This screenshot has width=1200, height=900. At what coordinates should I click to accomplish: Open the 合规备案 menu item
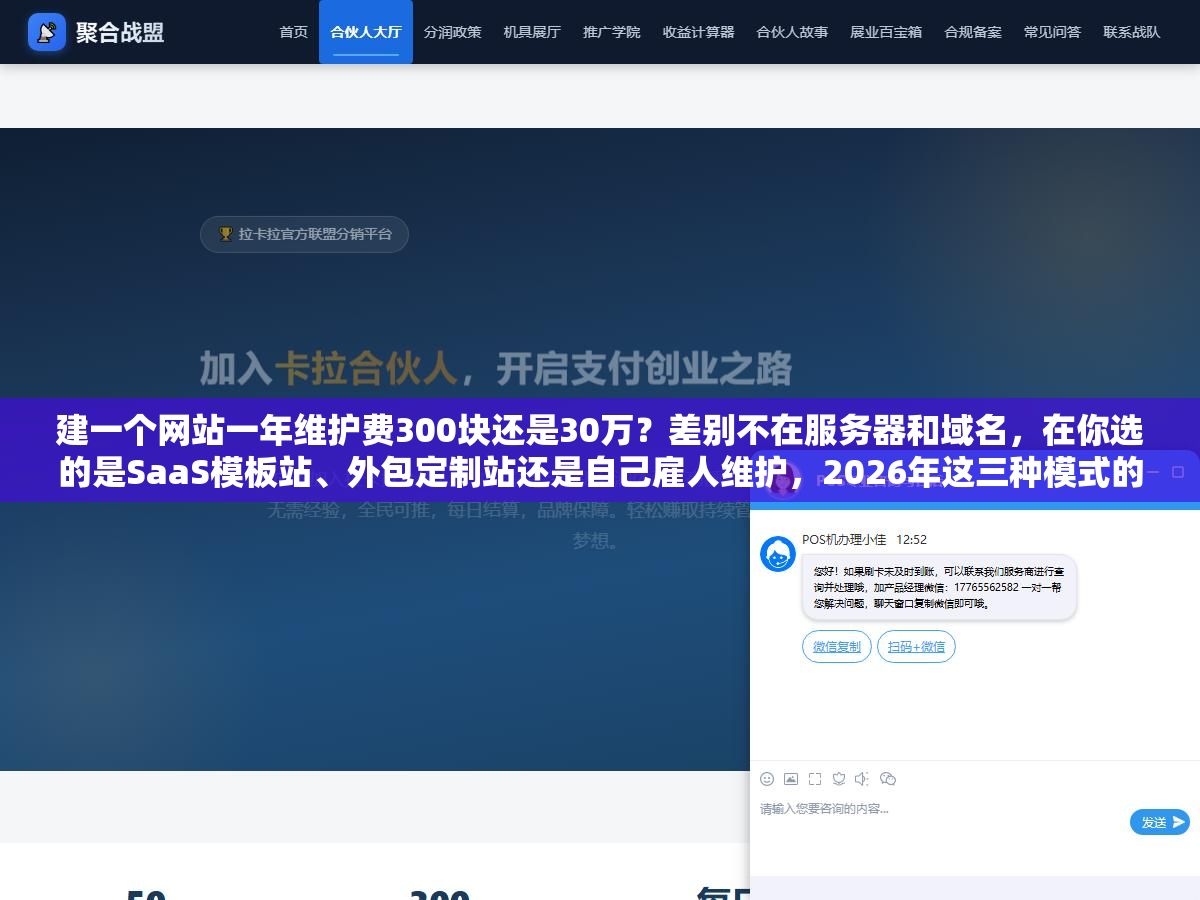click(973, 32)
